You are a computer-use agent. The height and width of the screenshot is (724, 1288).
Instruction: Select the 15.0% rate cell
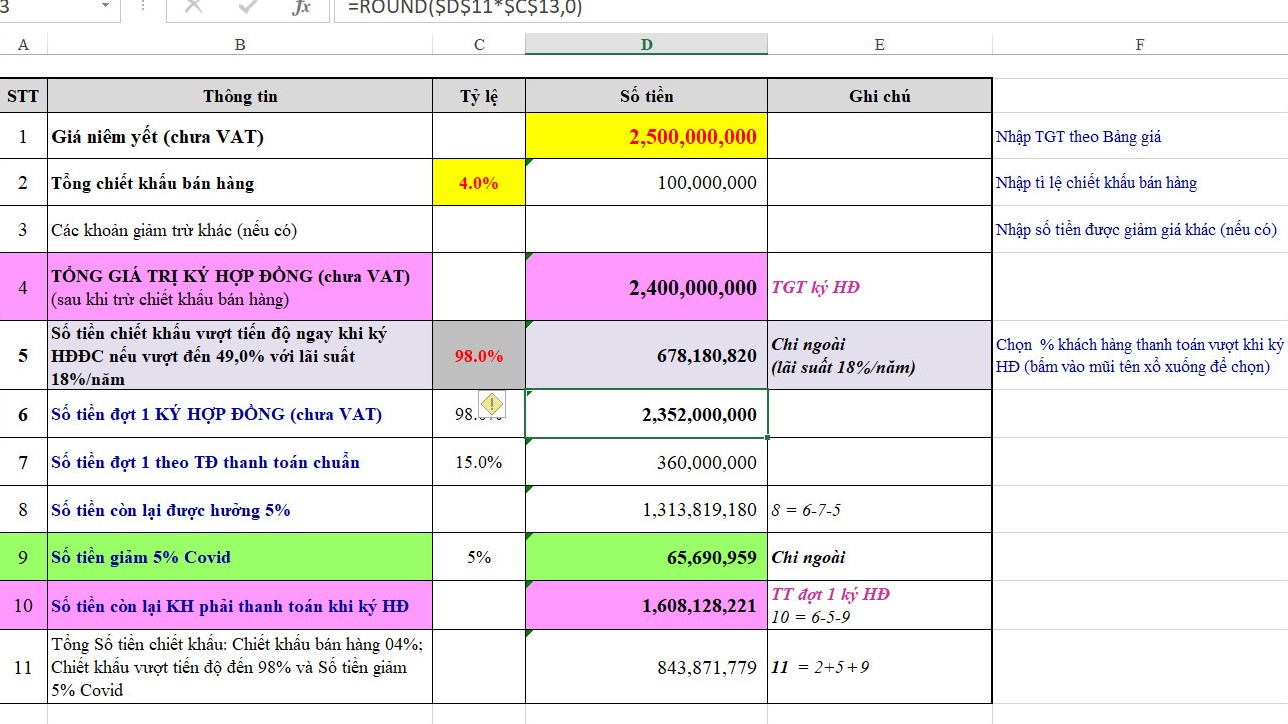479,462
